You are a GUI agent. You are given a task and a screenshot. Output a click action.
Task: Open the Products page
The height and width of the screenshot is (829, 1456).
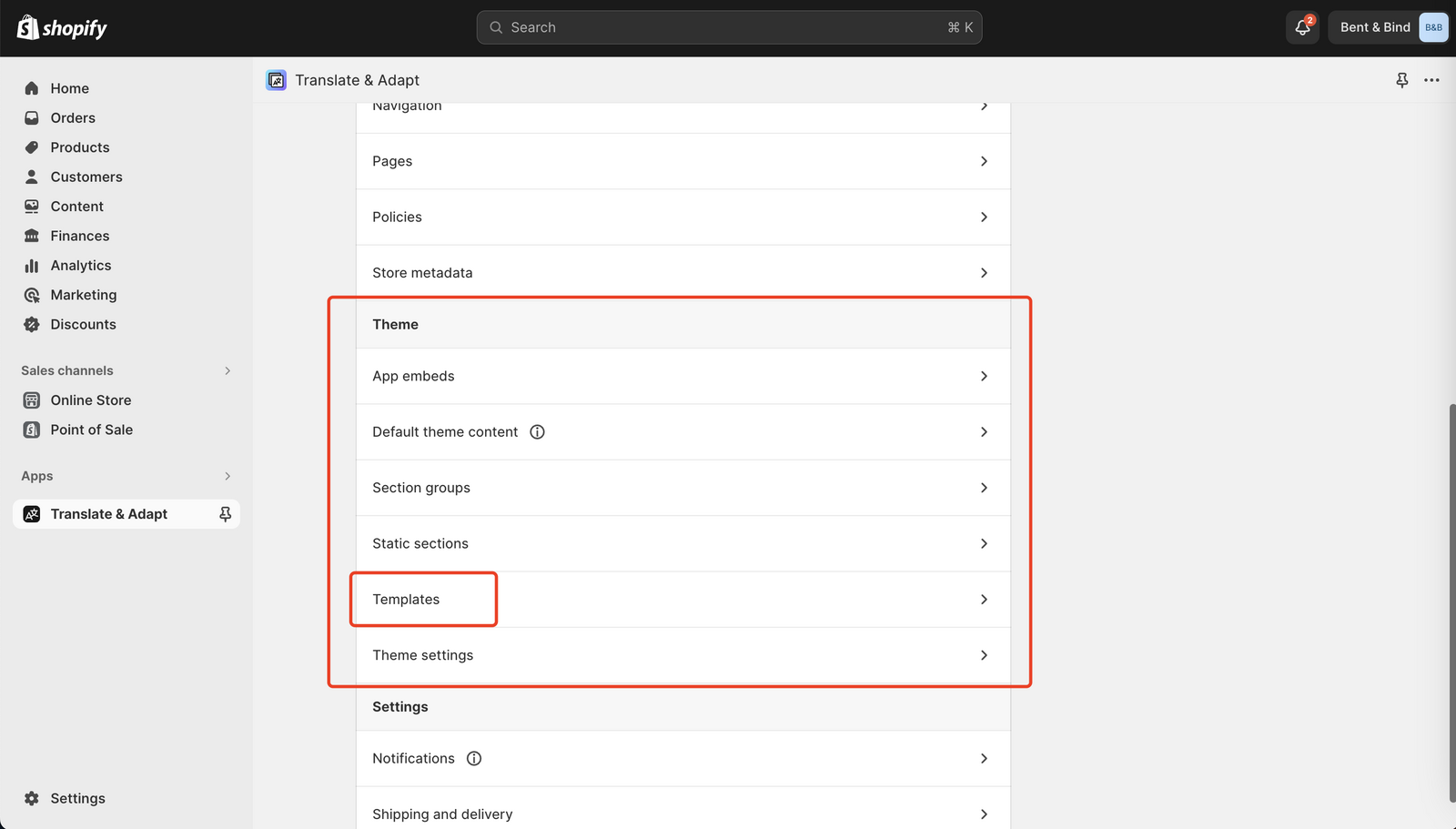[x=80, y=147]
